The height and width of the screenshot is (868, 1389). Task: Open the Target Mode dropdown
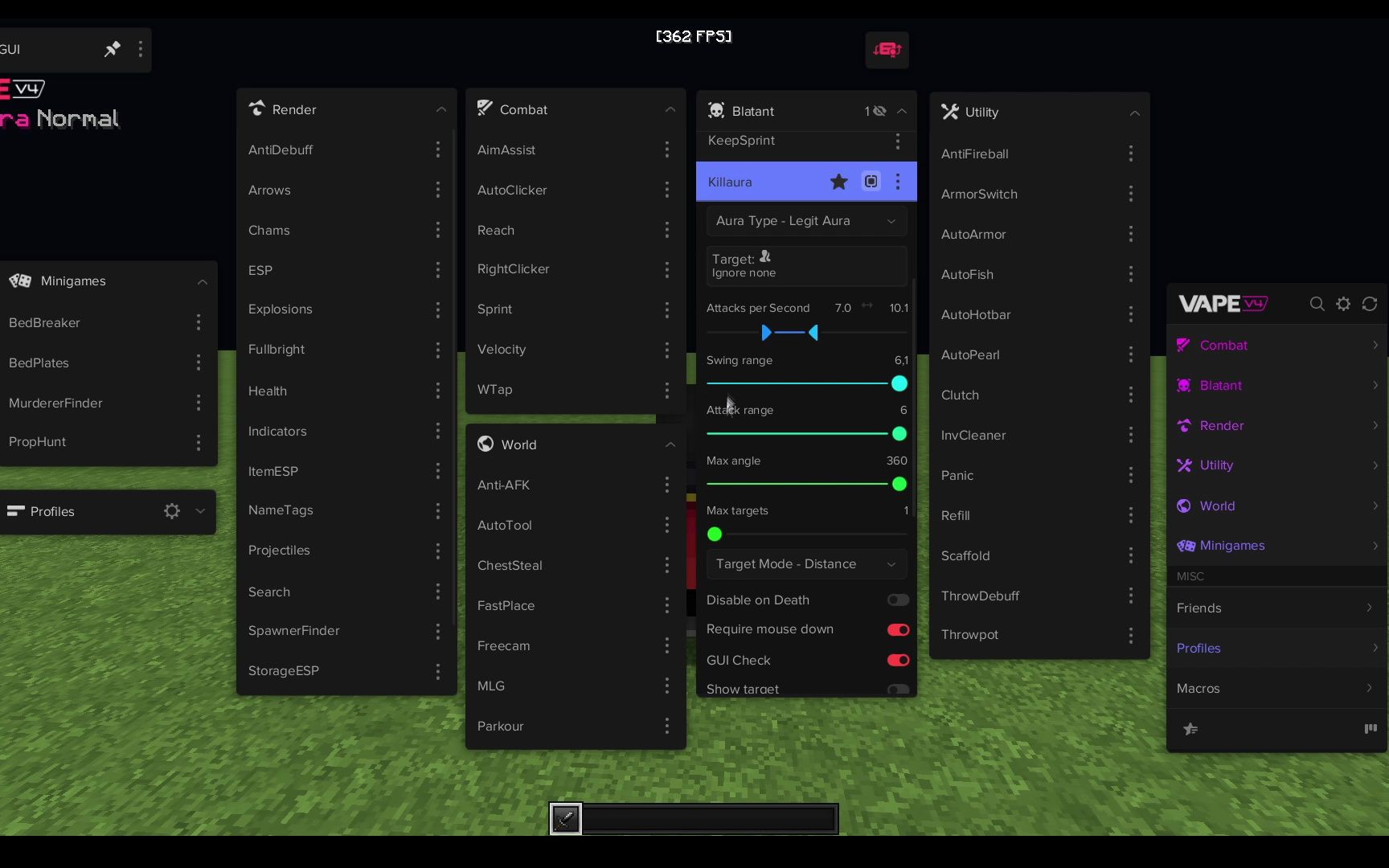[x=806, y=564]
